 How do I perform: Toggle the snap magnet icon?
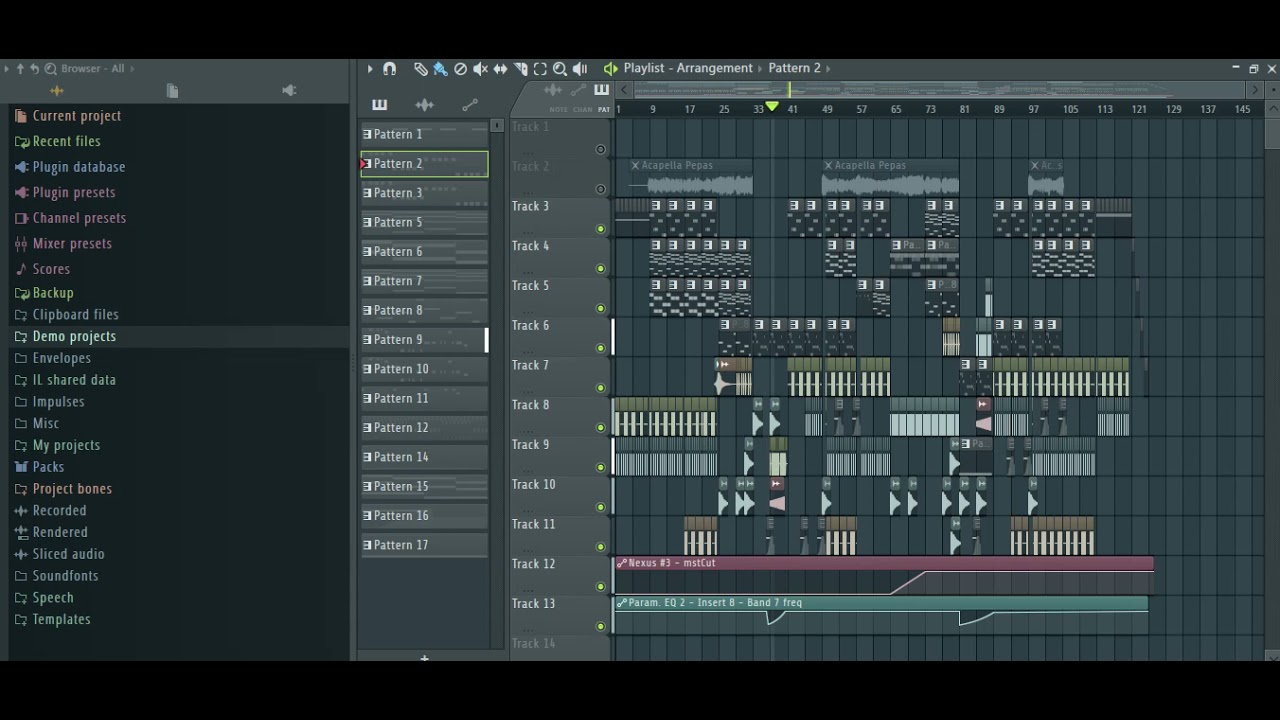click(x=390, y=68)
